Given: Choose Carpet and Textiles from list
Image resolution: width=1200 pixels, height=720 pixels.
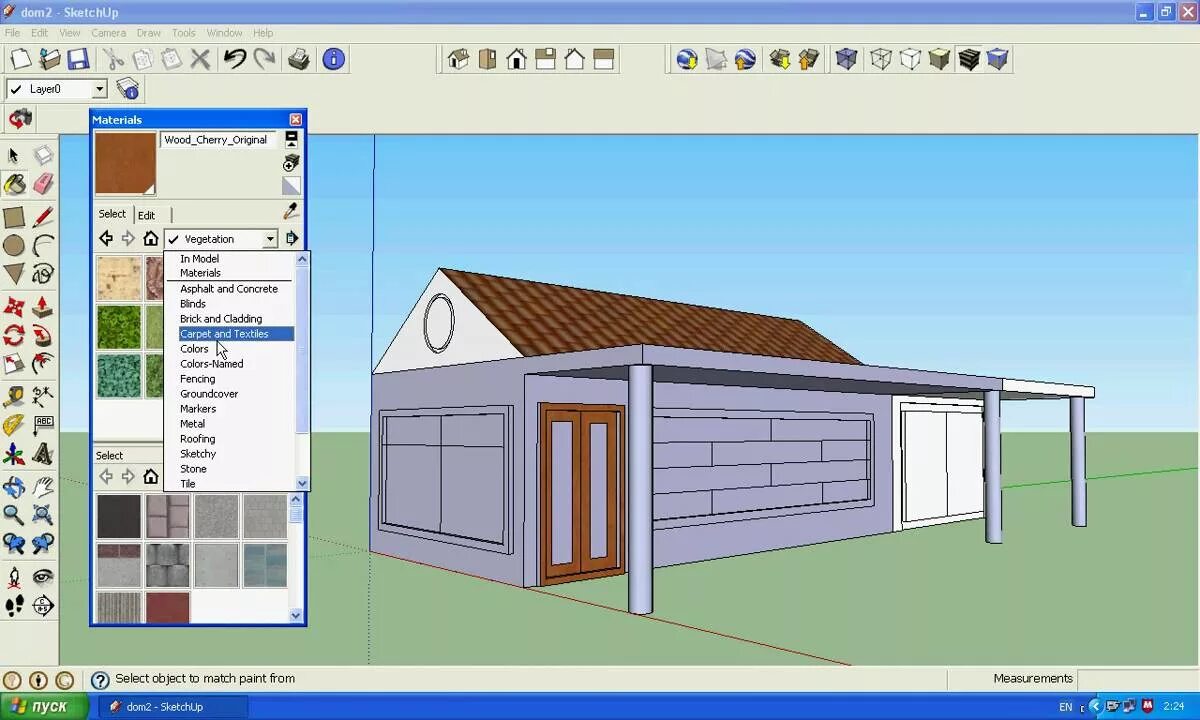Looking at the screenshot, I should (236, 334).
